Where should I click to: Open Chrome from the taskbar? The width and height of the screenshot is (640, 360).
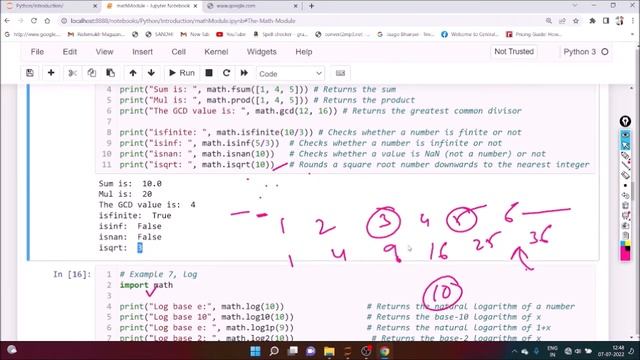point(384,351)
